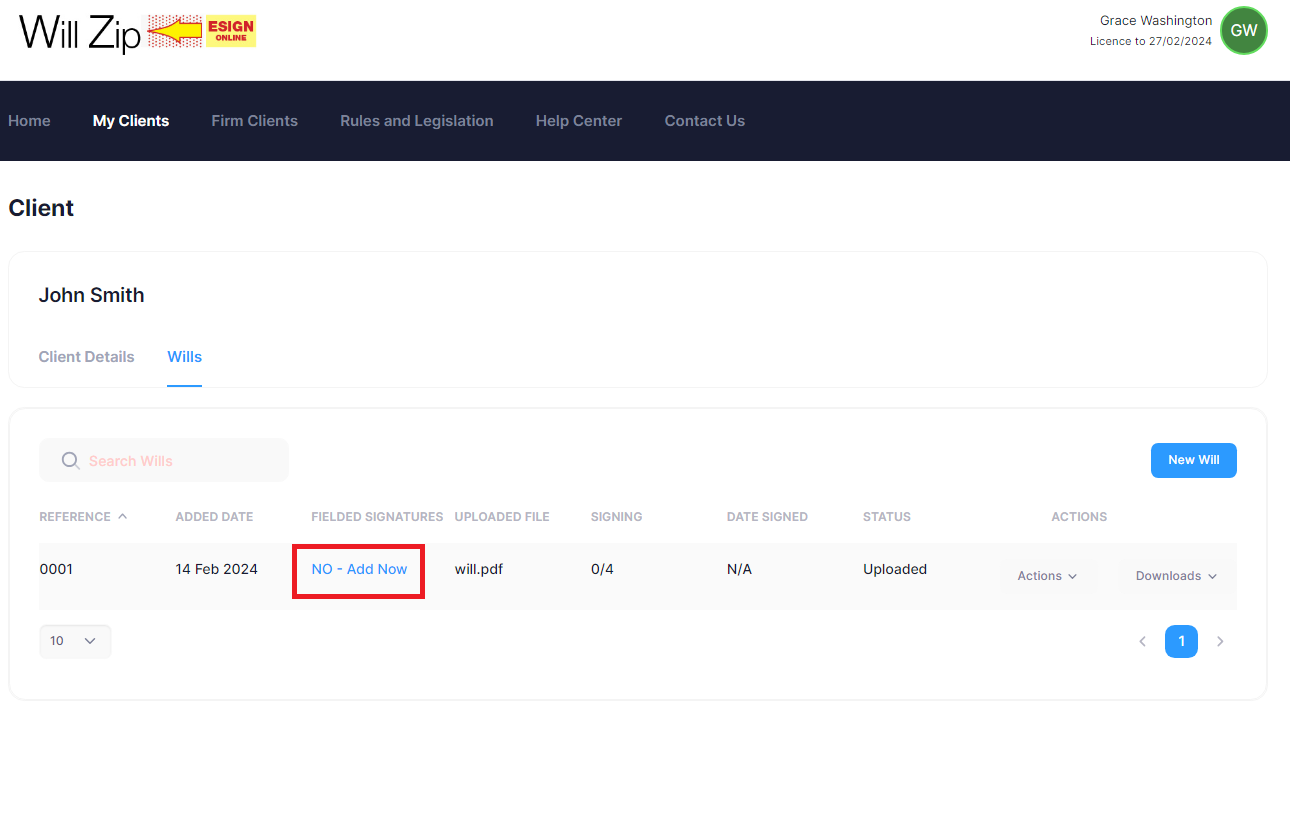Click the STATUS column header
This screenshot has width=1290, height=822.
tap(887, 517)
